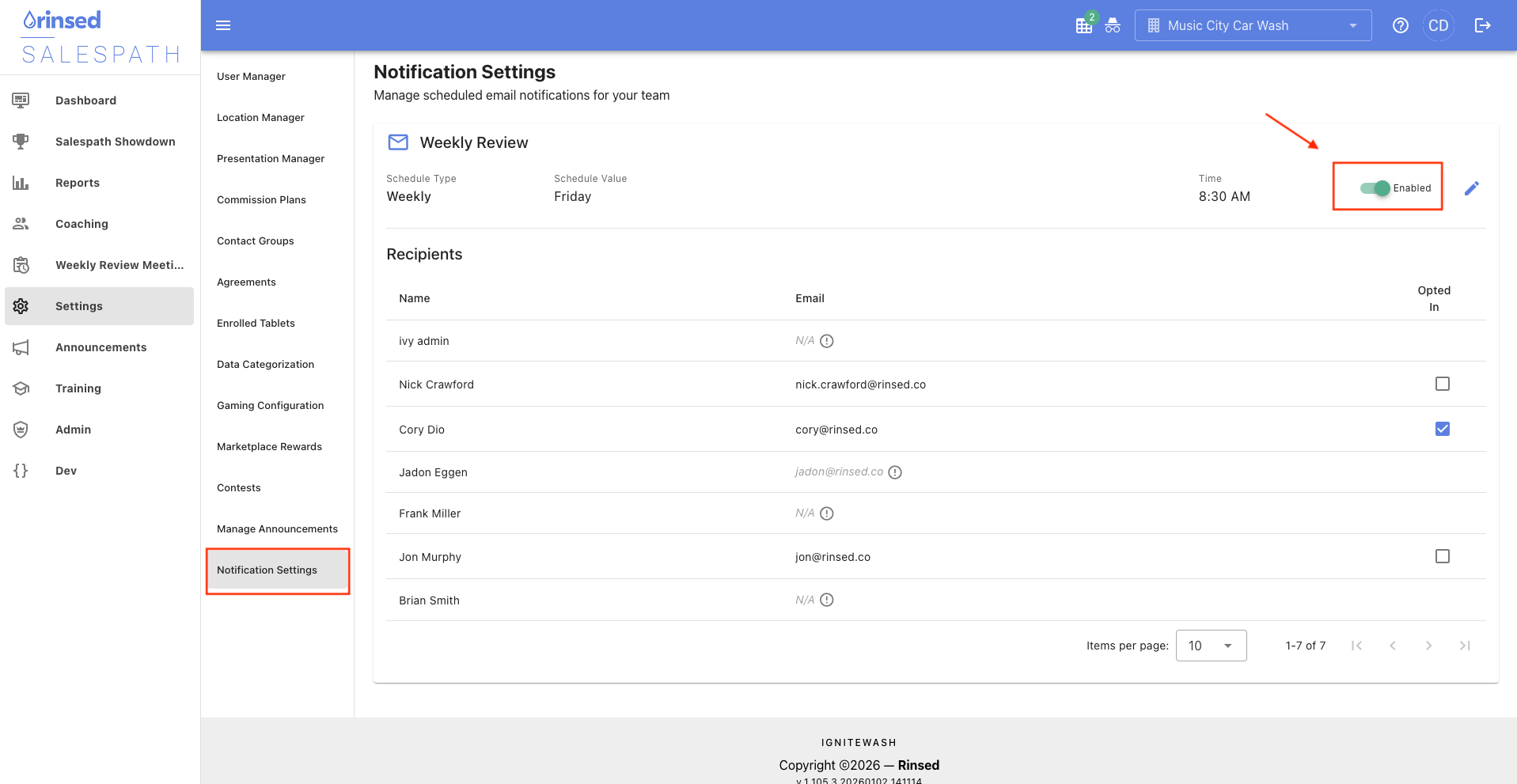Open Contact Groups settings
The height and width of the screenshot is (784, 1517).
tap(255, 241)
